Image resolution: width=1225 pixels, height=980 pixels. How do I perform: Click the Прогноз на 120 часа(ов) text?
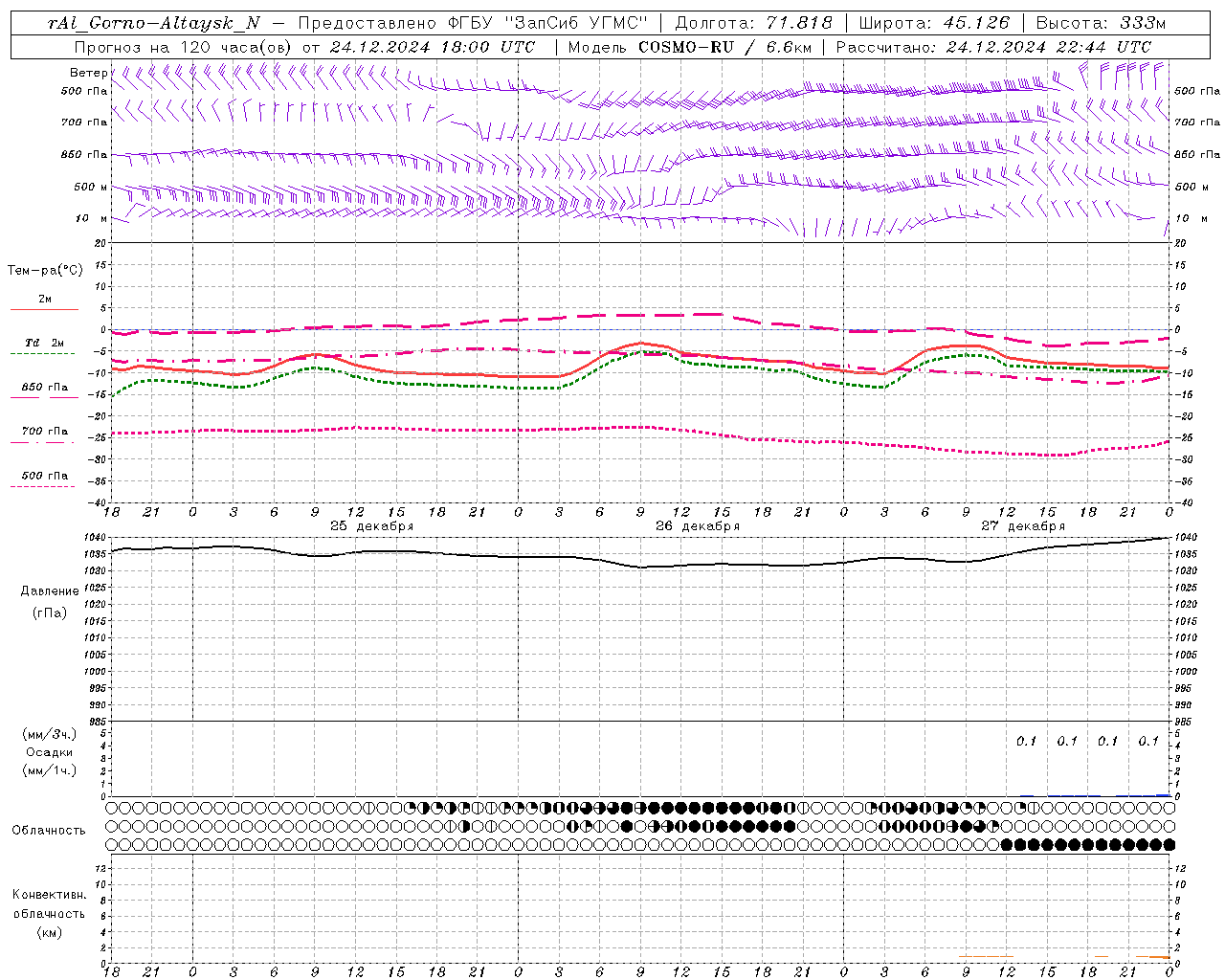click(183, 47)
